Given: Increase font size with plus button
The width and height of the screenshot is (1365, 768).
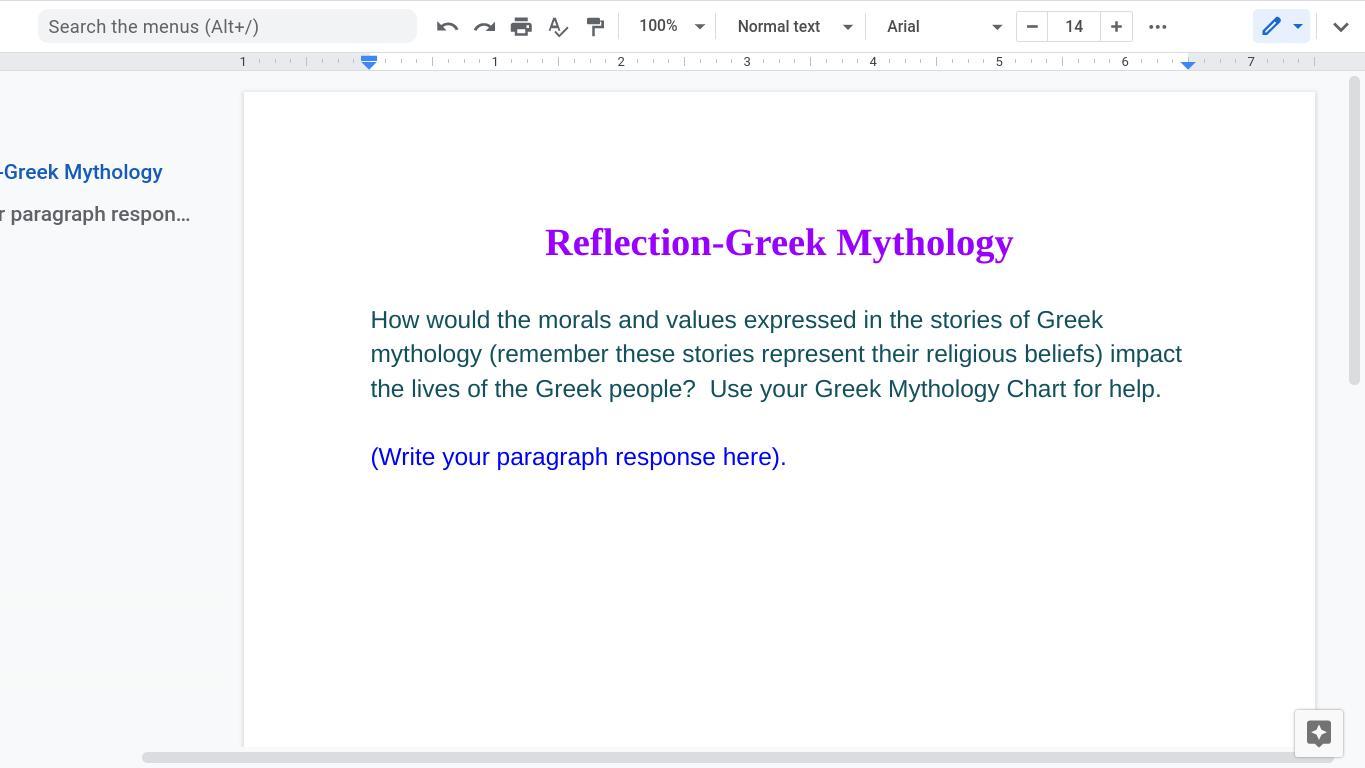Looking at the screenshot, I should click(x=1116, y=27).
